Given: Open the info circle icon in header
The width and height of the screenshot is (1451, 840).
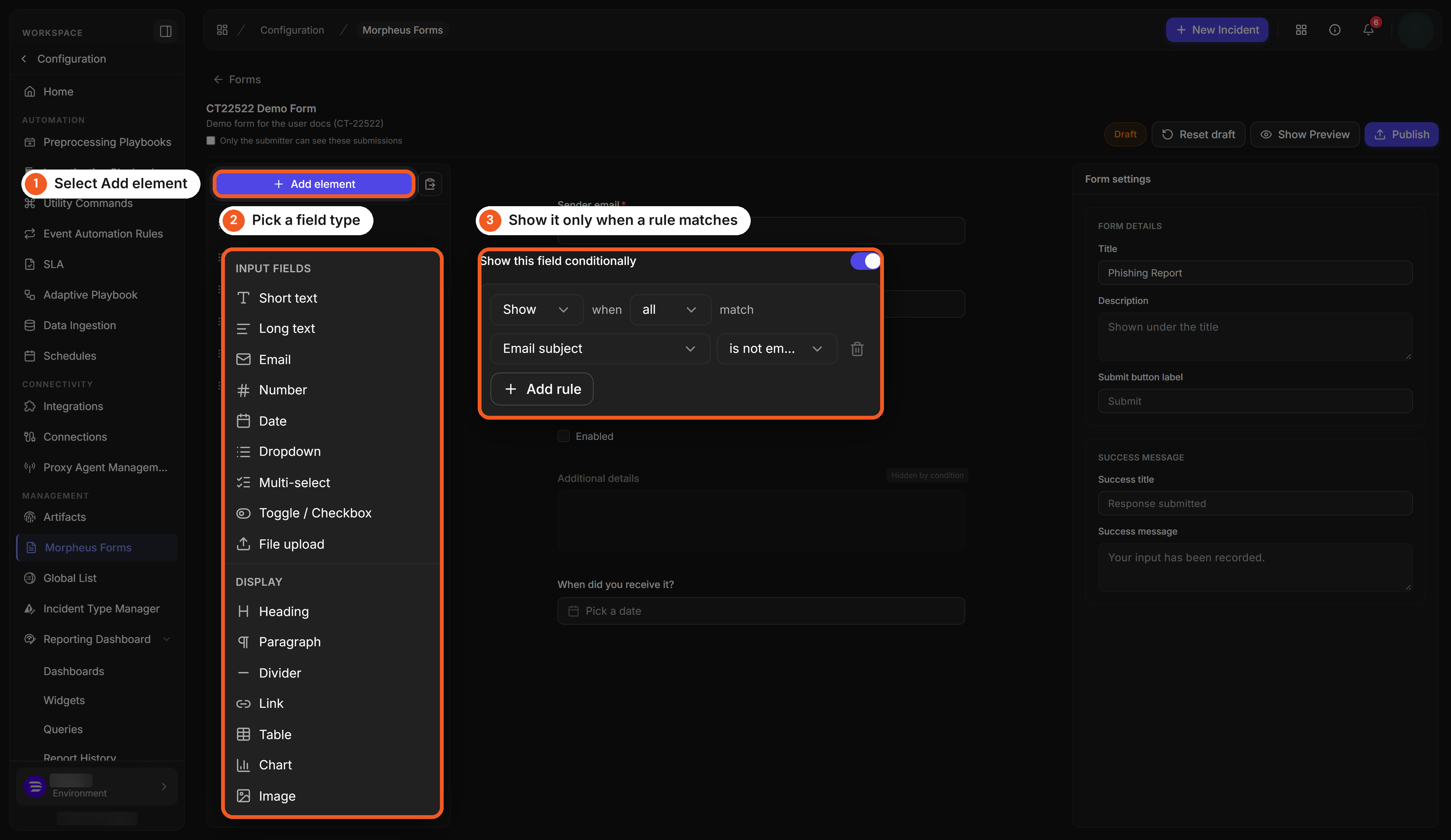Looking at the screenshot, I should click(x=1335, y=30).
